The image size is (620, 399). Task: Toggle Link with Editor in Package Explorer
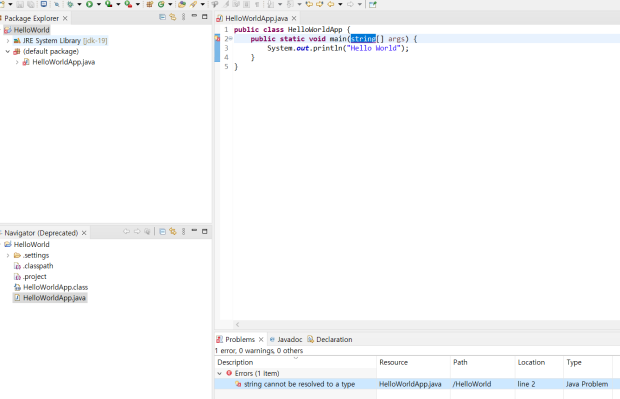pos(173,17)
